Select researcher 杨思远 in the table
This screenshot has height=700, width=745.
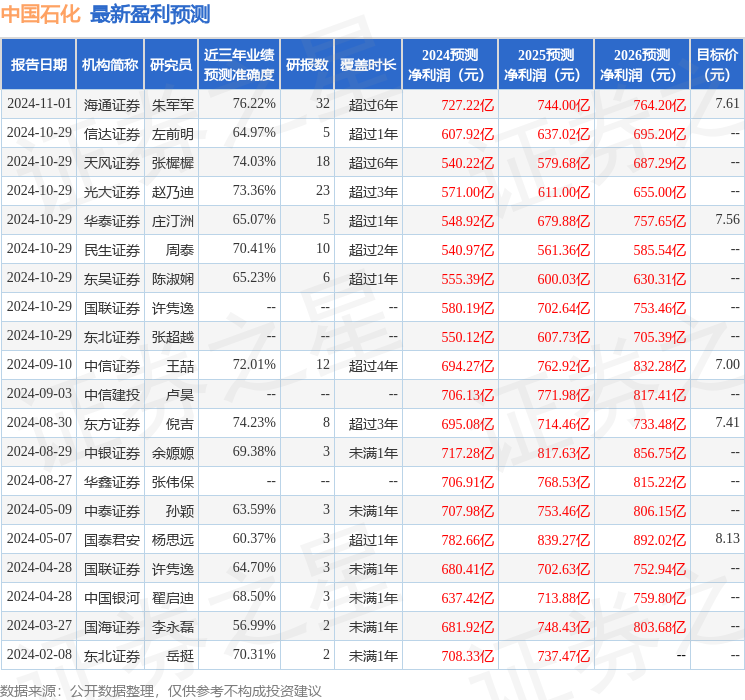(x=172, y=539)
